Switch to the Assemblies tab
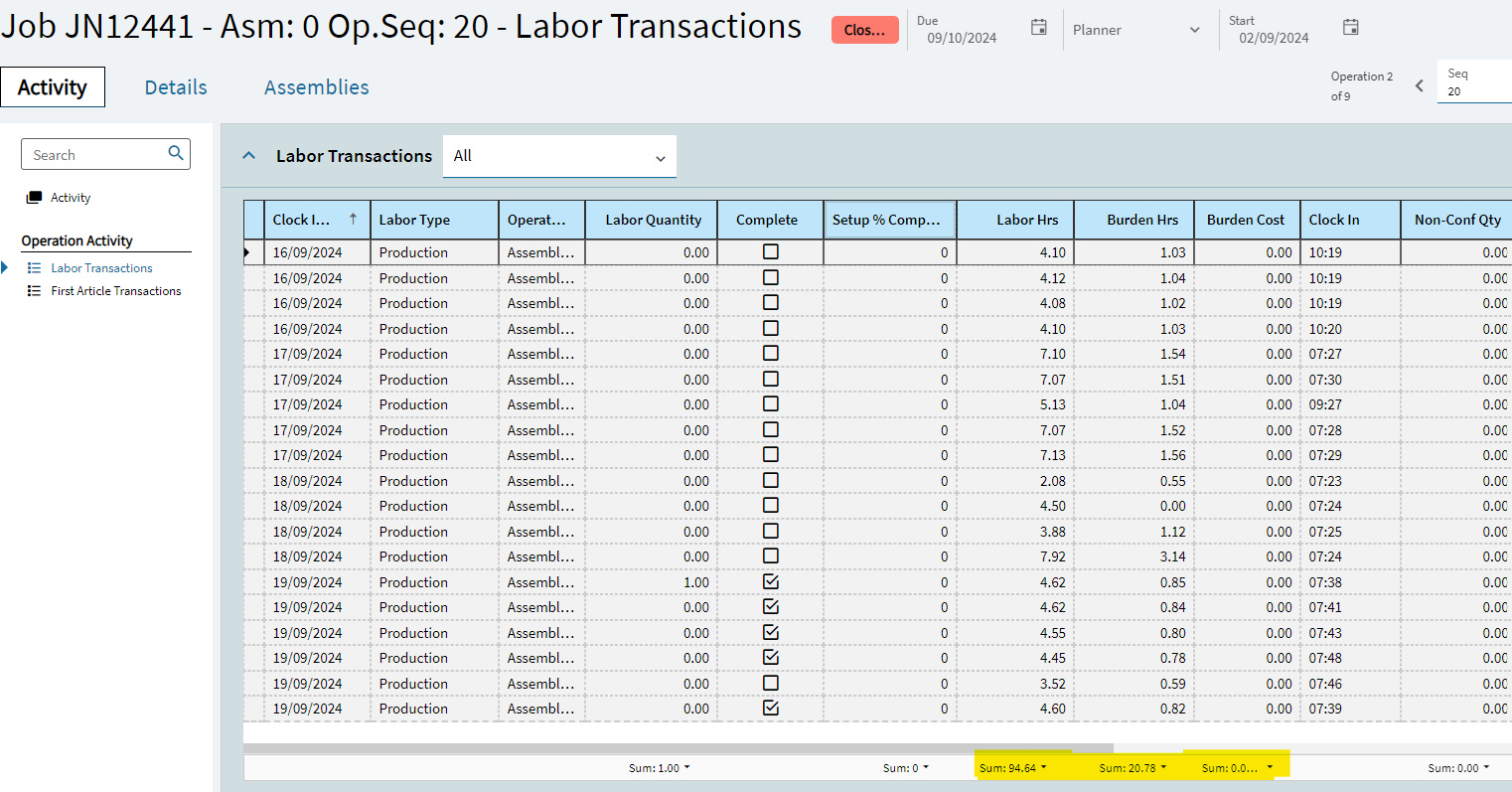This screenshot has width=1512, height=792. pyautogui.click(x=317, y=87)
